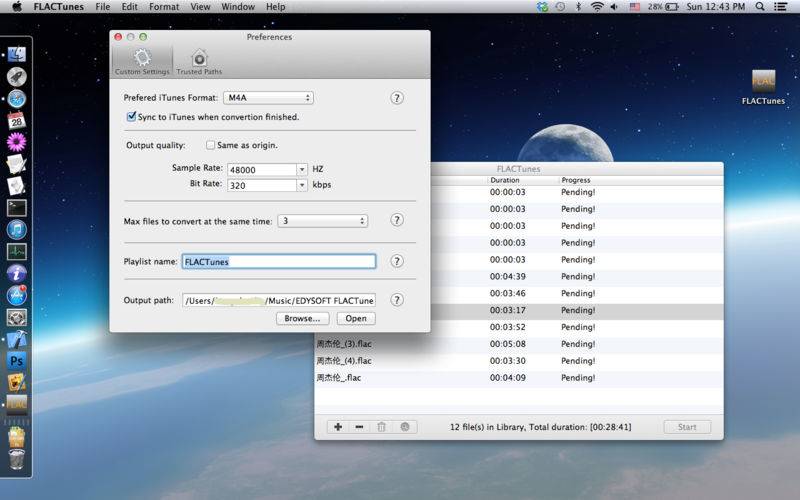
Task: Click into the Sample Rate 48000 field
Action: coord(262,169)
